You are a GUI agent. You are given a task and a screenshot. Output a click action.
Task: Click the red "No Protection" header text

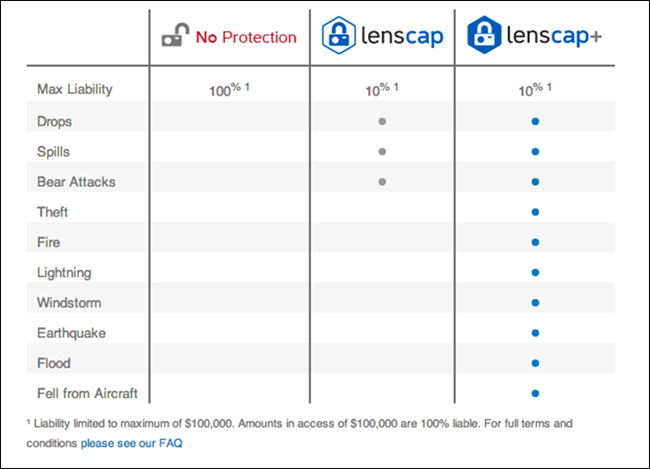pos(246,38)
